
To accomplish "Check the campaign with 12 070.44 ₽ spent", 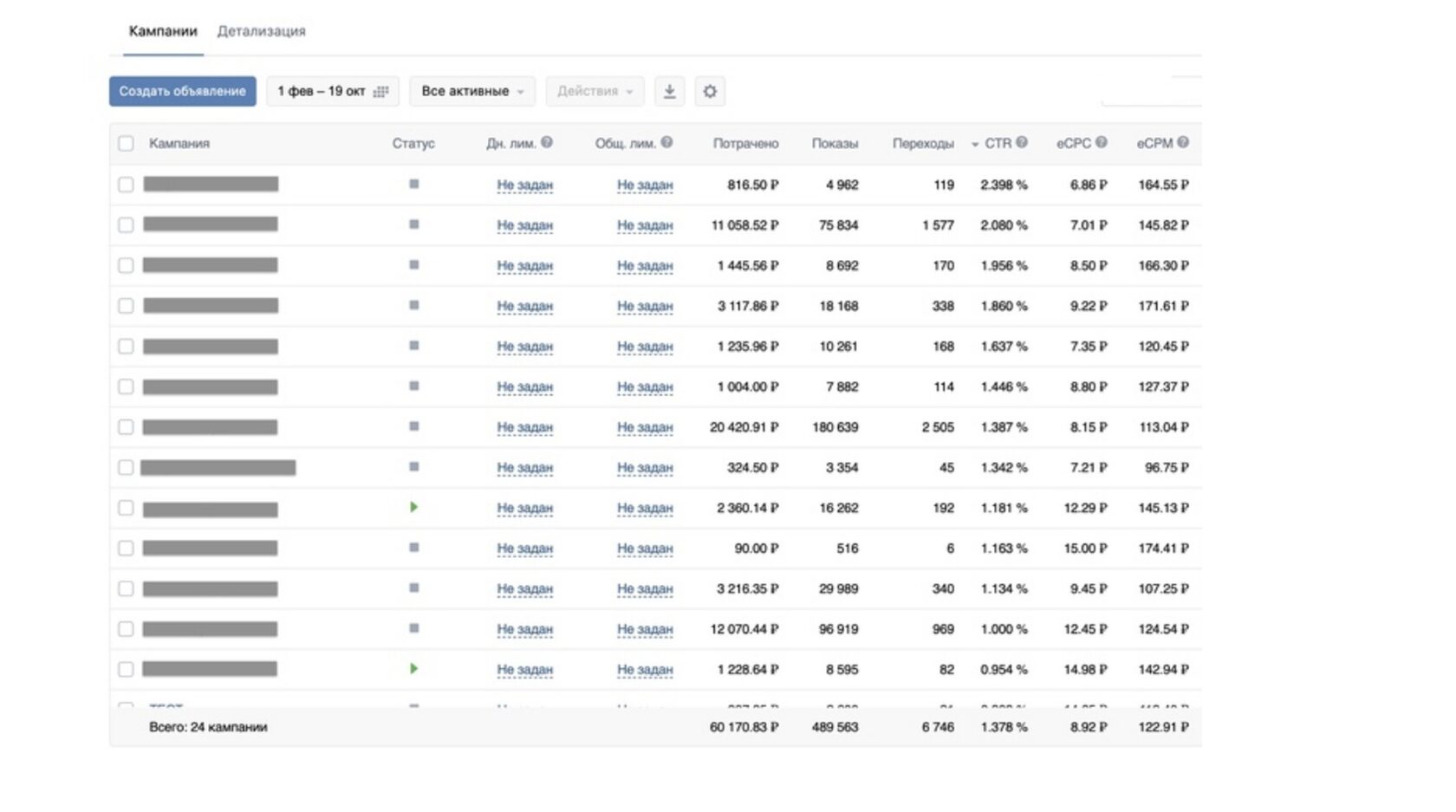I will 126,629.
